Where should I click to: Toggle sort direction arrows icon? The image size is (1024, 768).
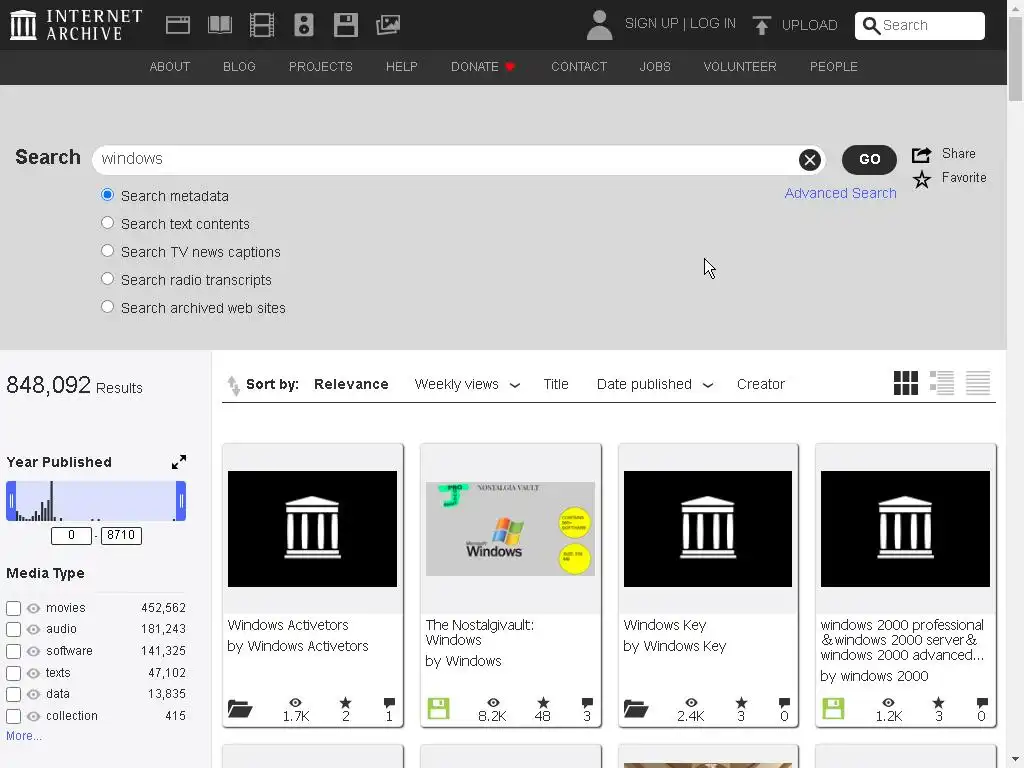(x=233, y=385)
